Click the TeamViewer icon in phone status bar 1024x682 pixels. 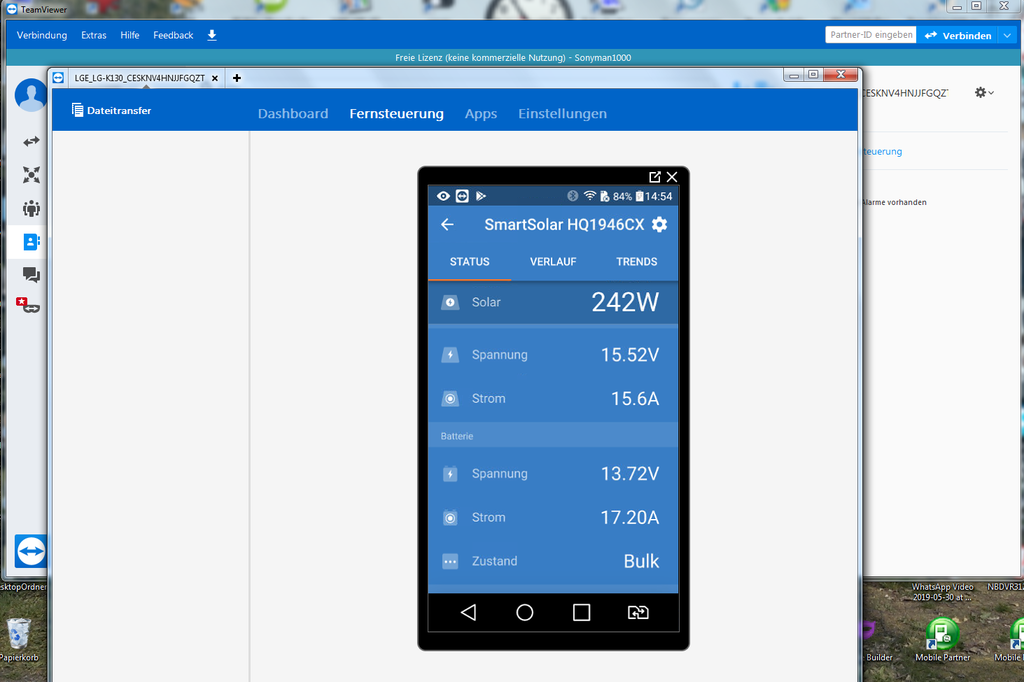[462, 196]
